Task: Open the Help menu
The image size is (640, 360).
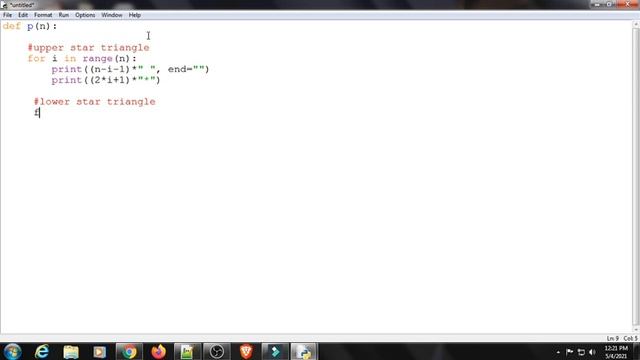Action: coord(135,15)
